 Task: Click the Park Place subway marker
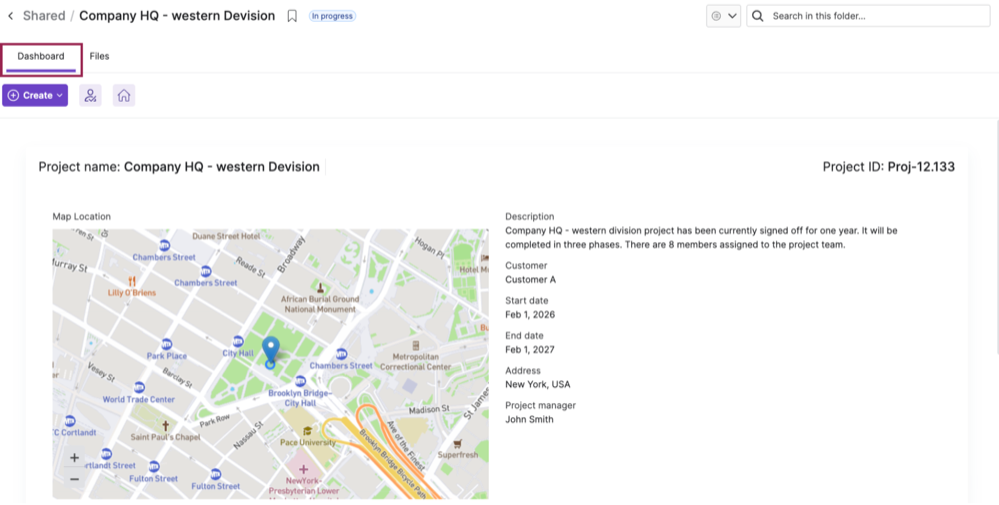click(167, 344)
